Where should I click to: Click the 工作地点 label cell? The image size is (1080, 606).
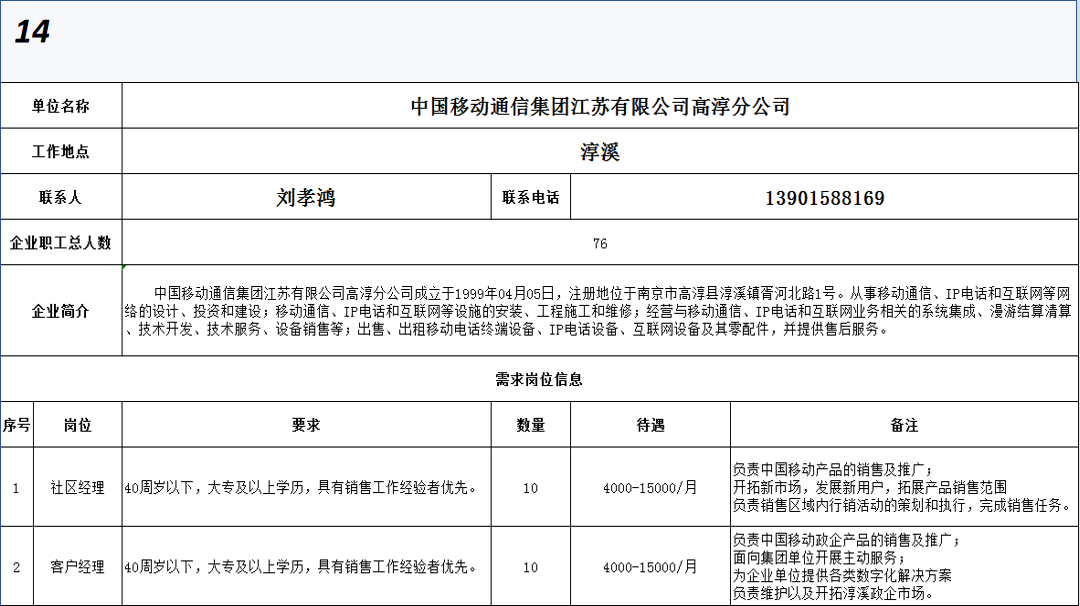coord(61,152)
